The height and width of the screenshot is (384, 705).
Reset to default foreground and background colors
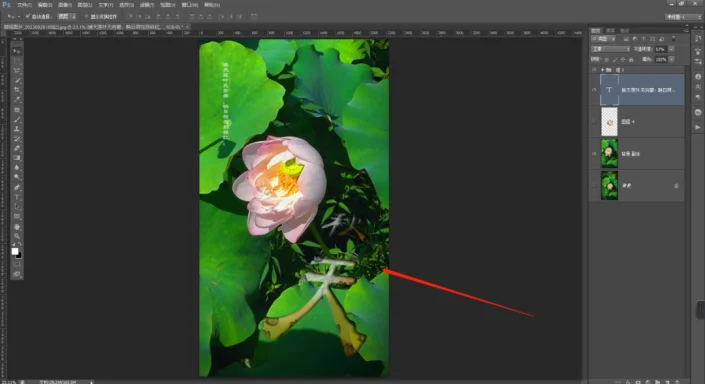click(x=14, y=244)
